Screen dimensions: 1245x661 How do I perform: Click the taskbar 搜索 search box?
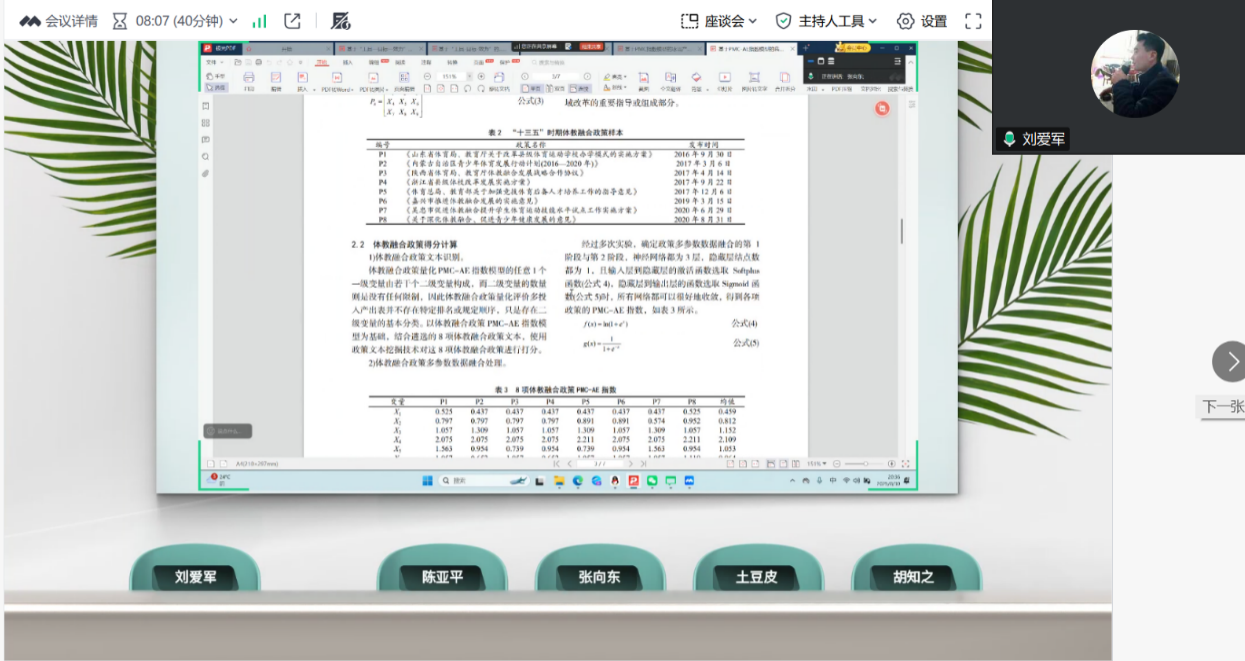[485, 480]
